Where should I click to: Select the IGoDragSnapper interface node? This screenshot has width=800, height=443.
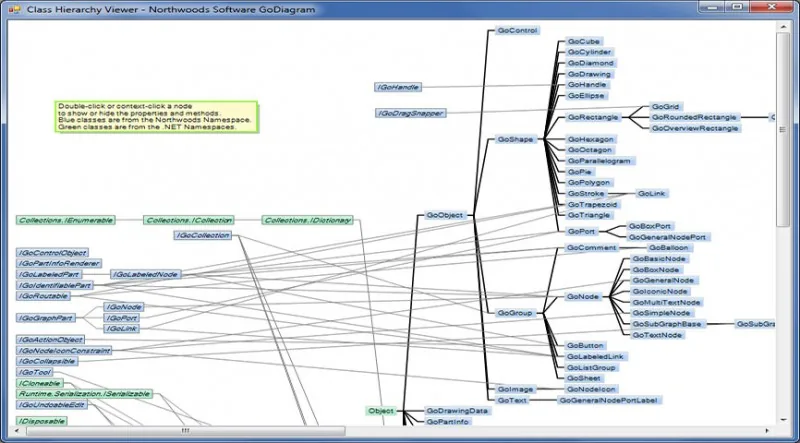(x=411, y=113)
